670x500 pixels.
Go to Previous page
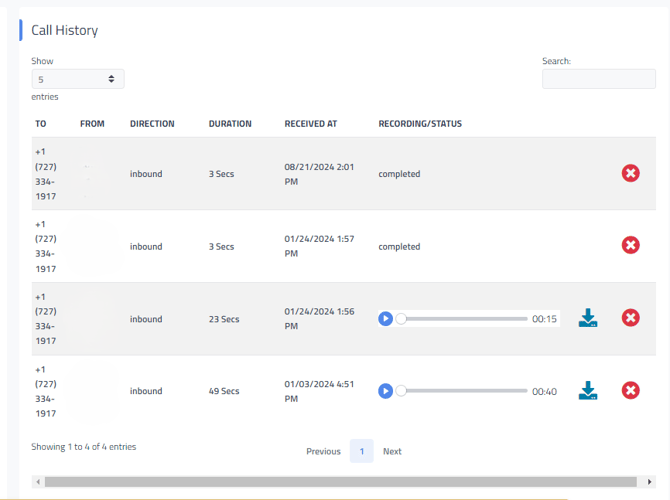coord(323,451)
